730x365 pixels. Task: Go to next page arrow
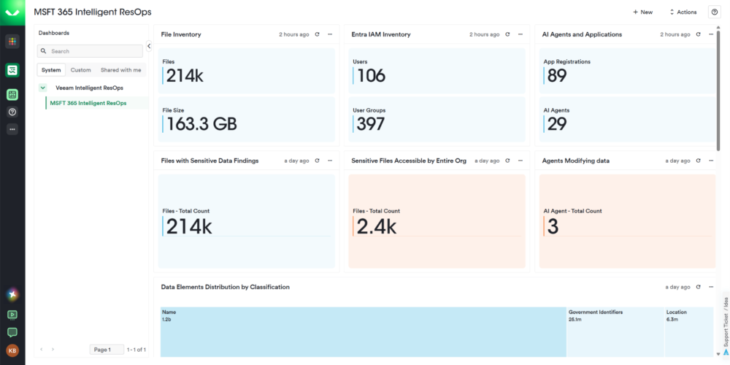[53, 349]
